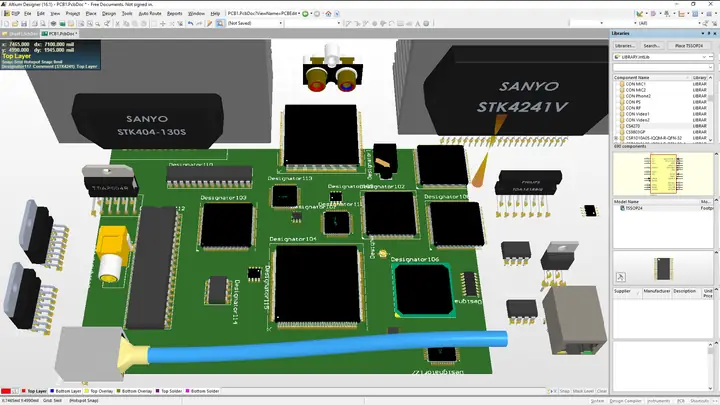Viewport: 720px width, 405px height.
Task: Click the Print Preview icon
Action: tap(43, 23)
